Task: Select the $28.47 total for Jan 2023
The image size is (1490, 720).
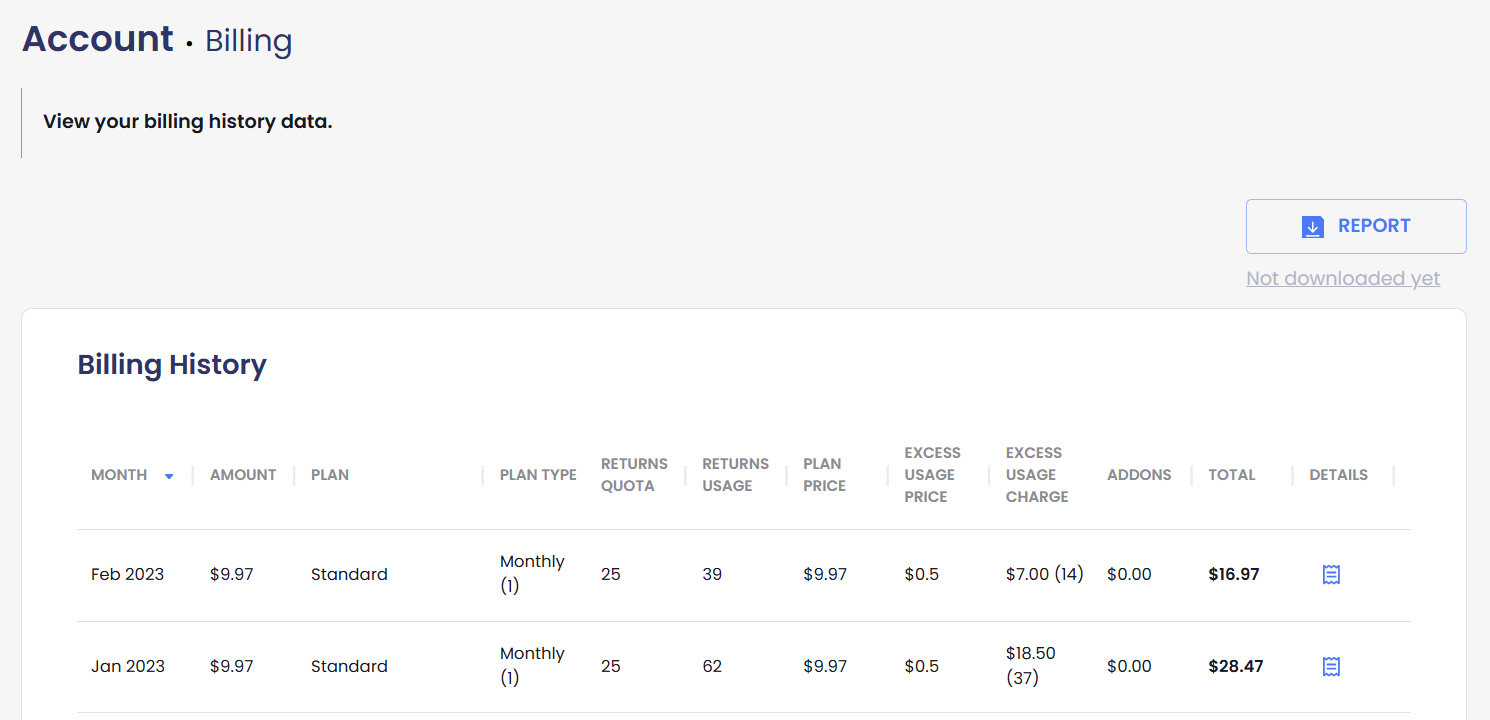Action: [x=1235, y=666]
